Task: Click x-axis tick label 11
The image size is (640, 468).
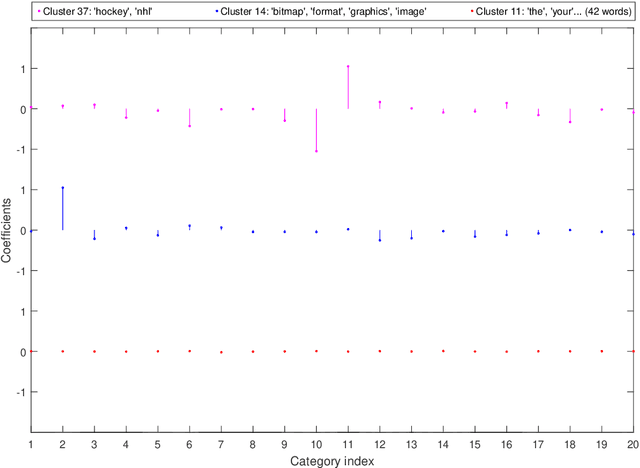Action: click(348, 443)
